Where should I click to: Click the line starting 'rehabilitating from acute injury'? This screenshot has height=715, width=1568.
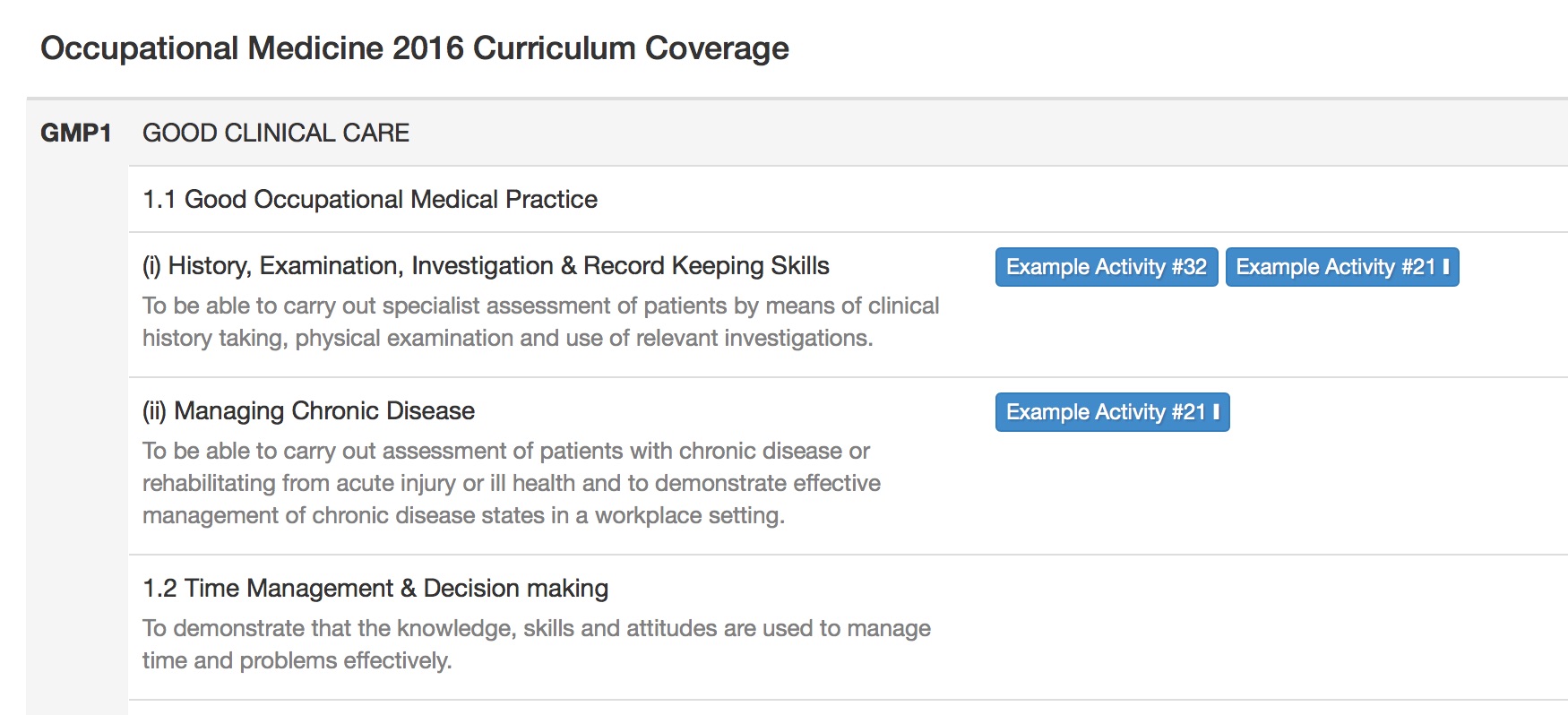(x=512, y=483)
